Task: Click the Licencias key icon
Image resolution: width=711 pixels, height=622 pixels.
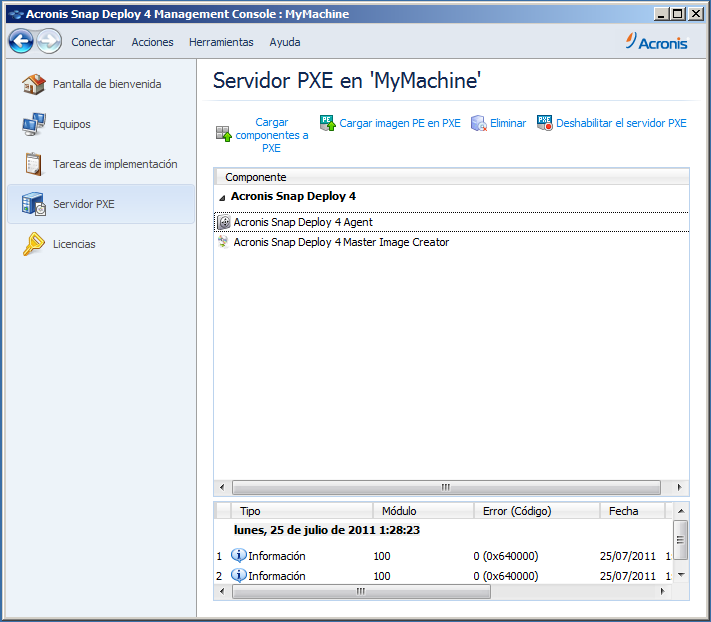Action: [x=34, y=244]
